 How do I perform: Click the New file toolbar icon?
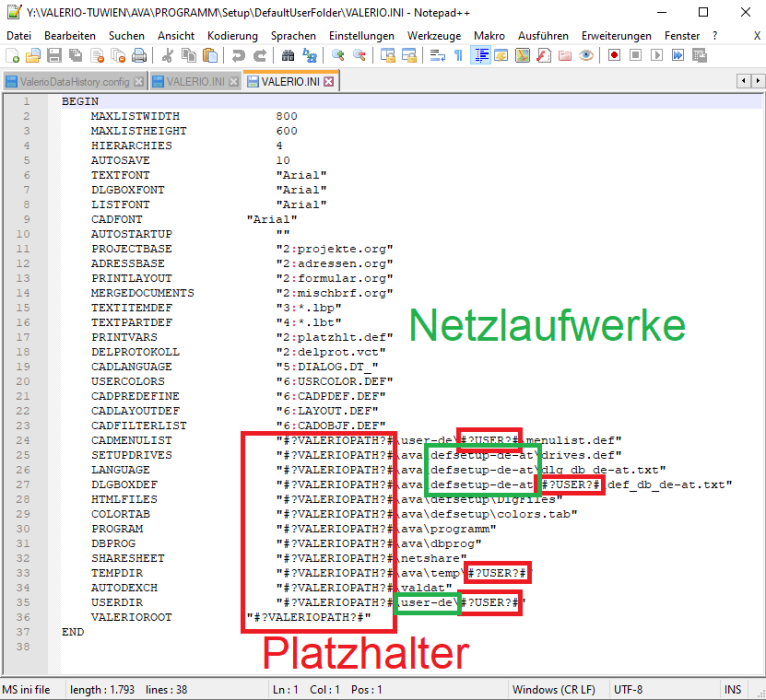[12, 56]
